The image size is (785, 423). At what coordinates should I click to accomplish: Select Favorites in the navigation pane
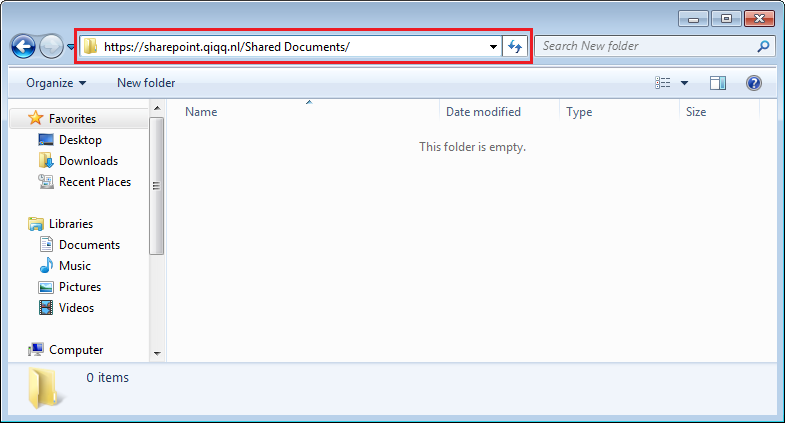(72, 119)
